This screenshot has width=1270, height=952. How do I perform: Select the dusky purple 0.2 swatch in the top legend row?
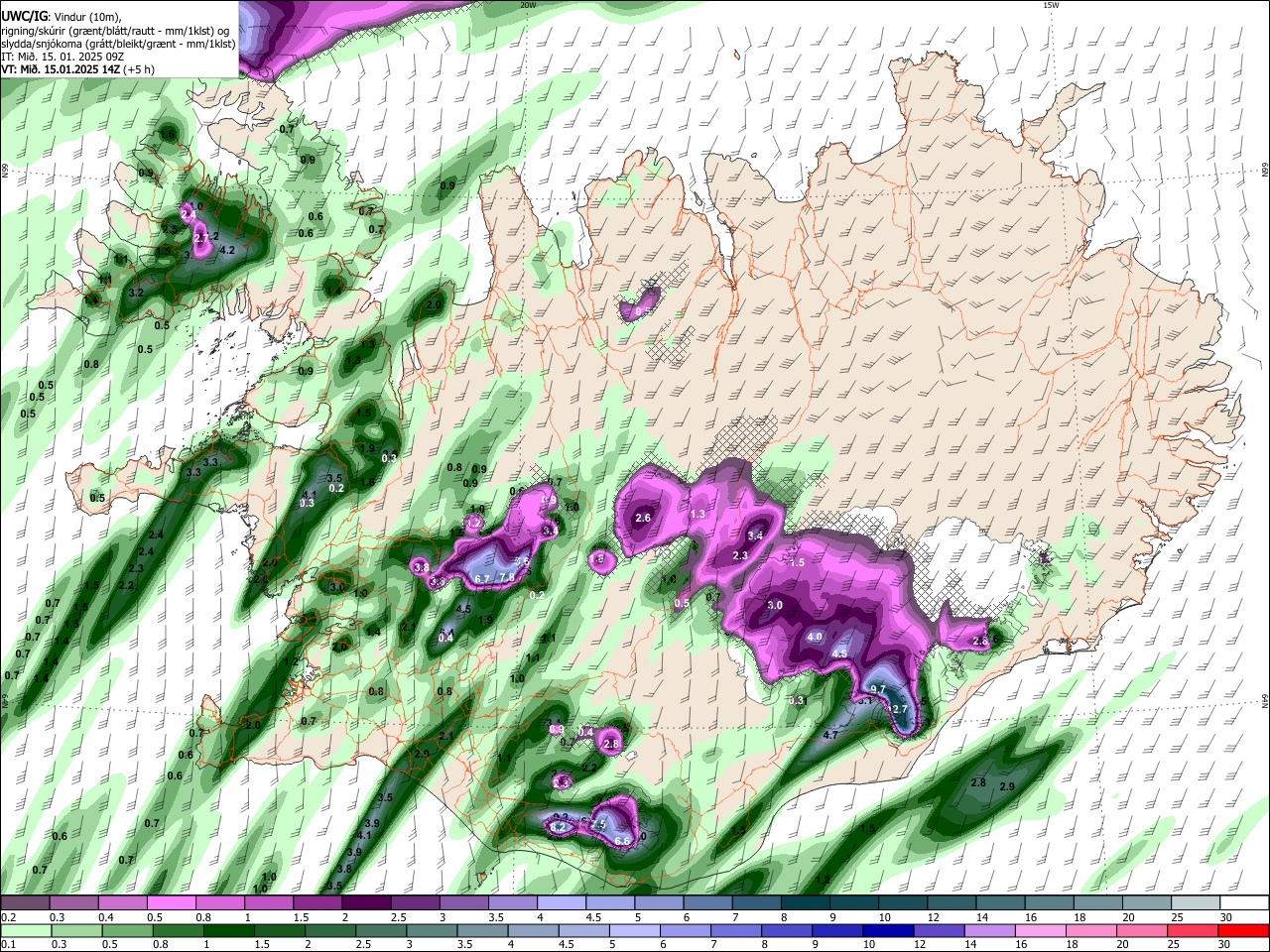[x=25, y=902]
